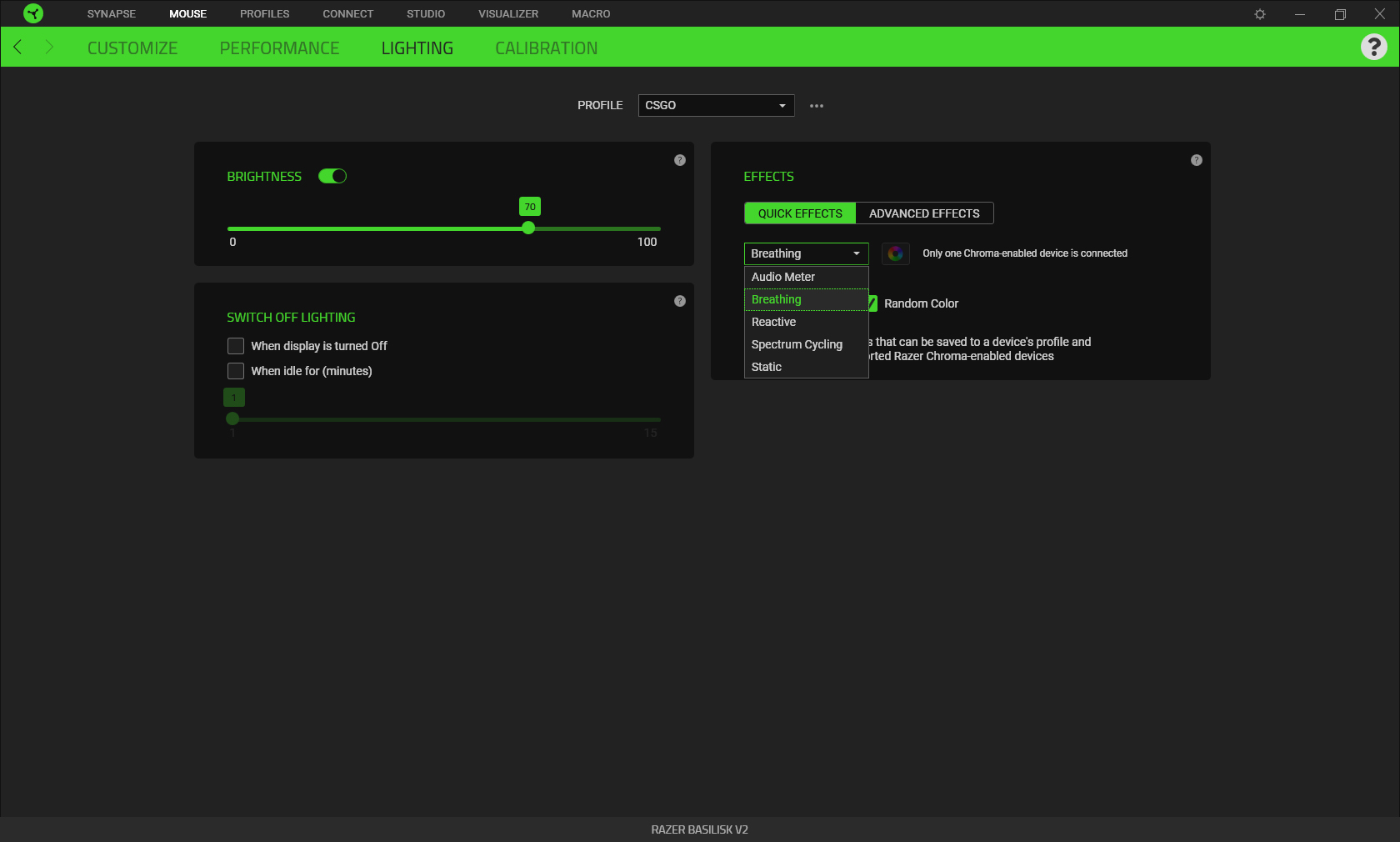Open the VISUALIZER top tab
The height and width of the screenshot is (842, 1400).
coord(508,14)
